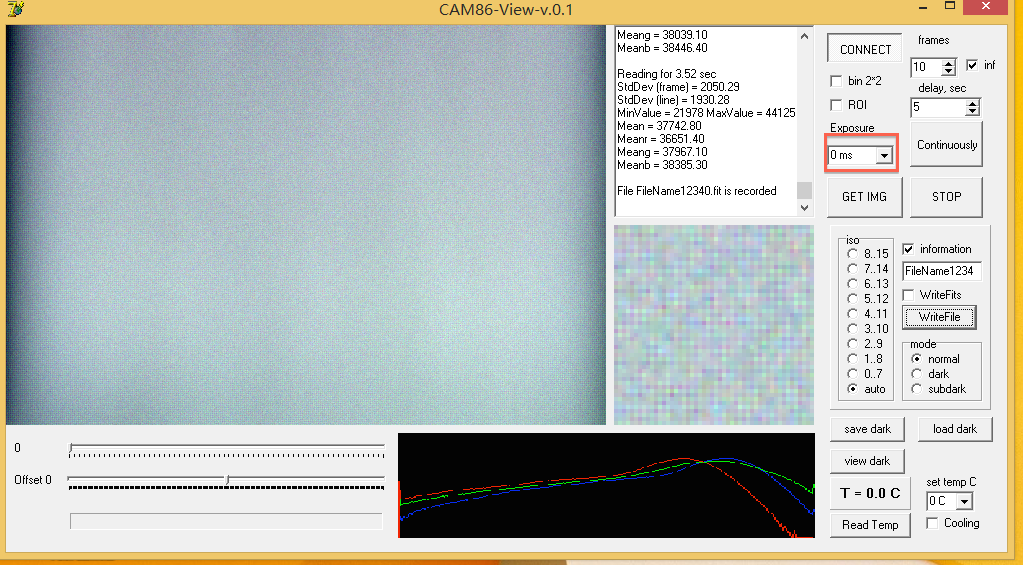Click the empty progress bar below sliders
The image size is (1023, 565).
tap(226, 521)
